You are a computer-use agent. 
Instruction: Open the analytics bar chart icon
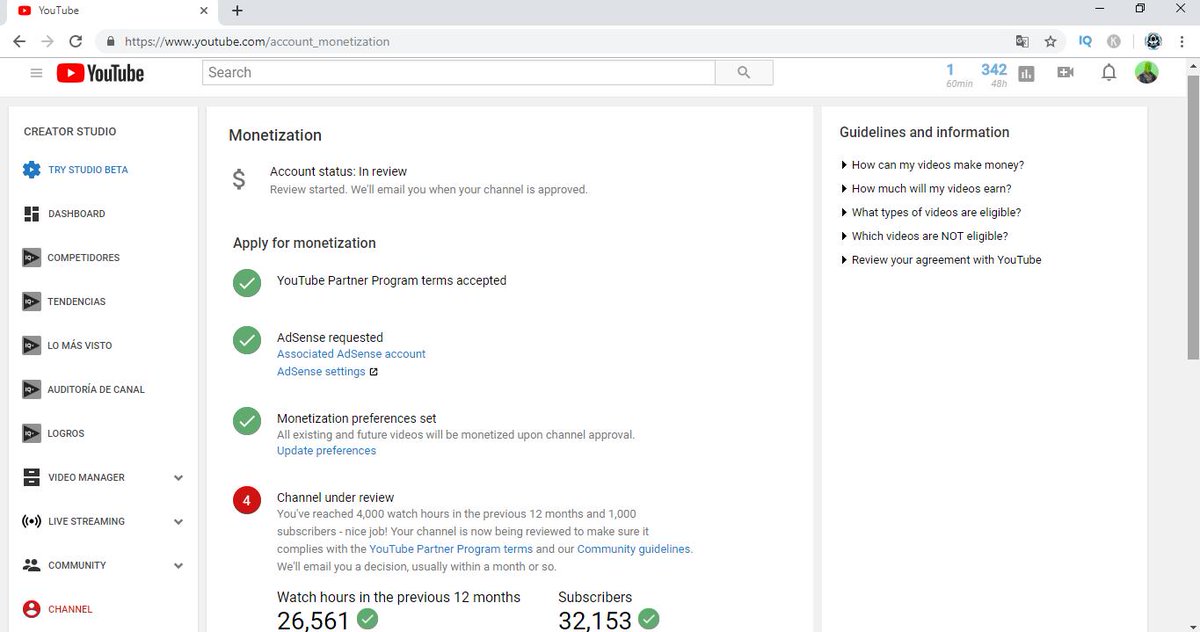(x=1026, y=73)
